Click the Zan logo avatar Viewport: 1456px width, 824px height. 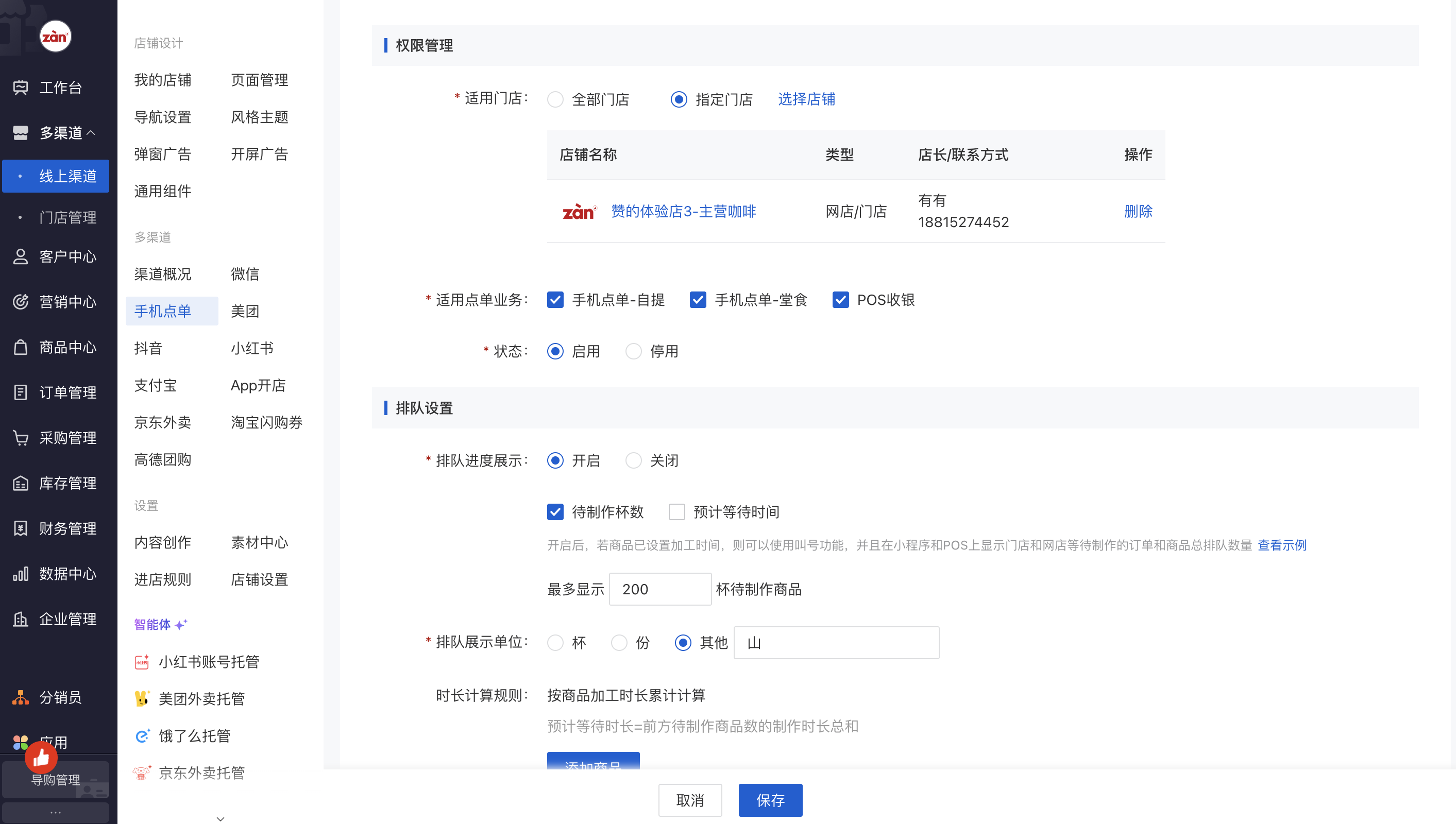click(55, 37)
